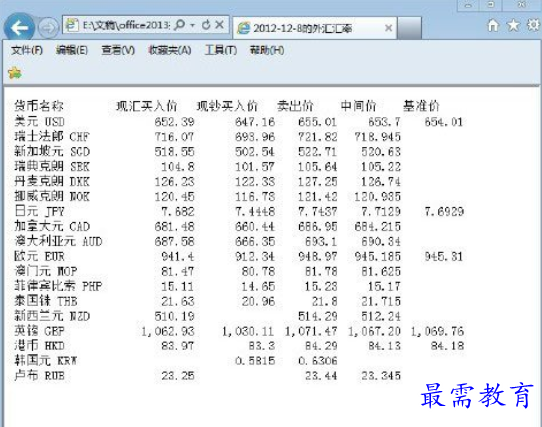Image resolution: width=542 pixels, height=427 pixels.
Task: Click the 新加坡元 SGD row label
Action: [x=52, y=151]
